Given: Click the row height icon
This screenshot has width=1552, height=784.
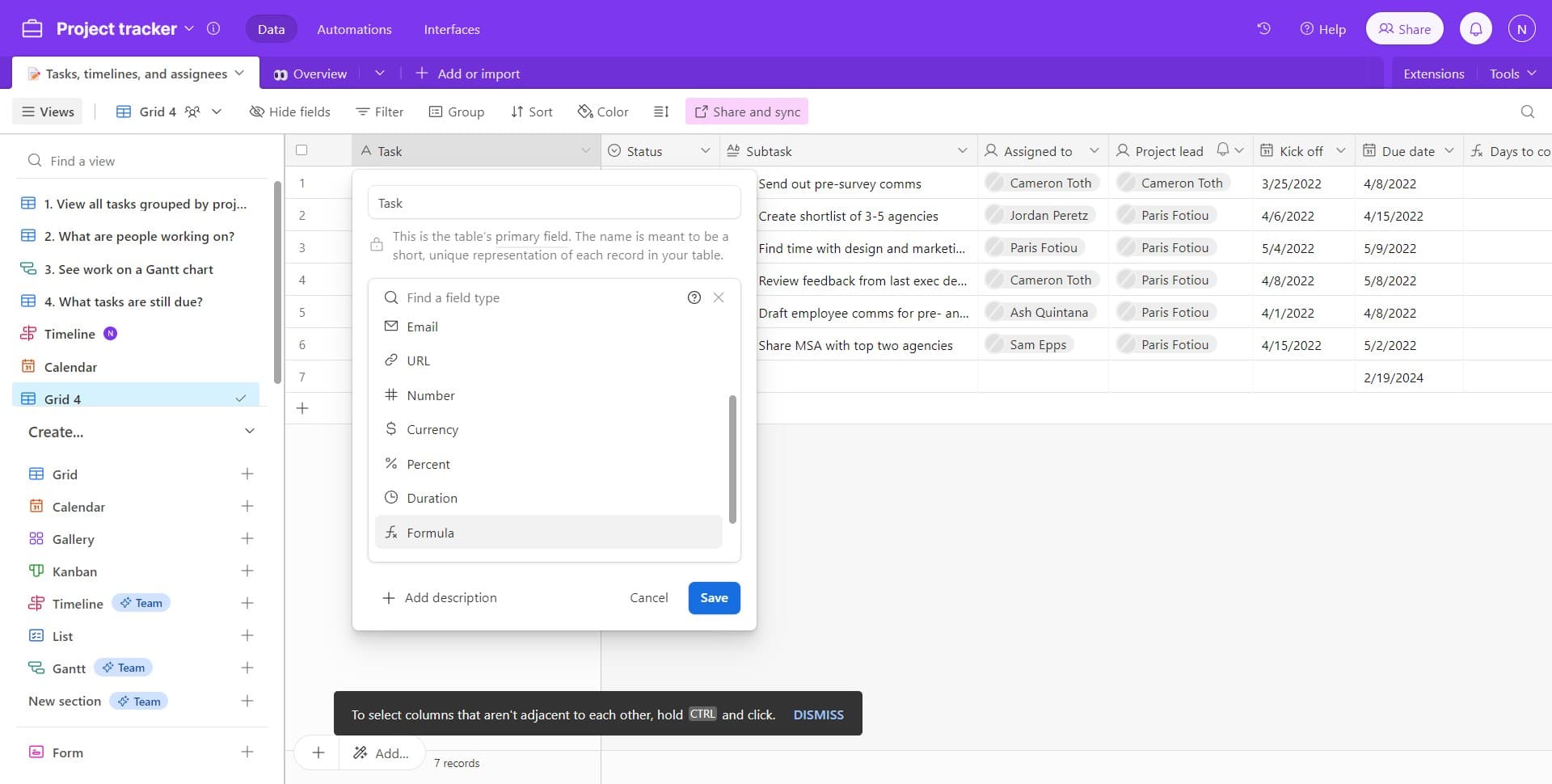Looking at the screenshot, I should coord(661,112).
